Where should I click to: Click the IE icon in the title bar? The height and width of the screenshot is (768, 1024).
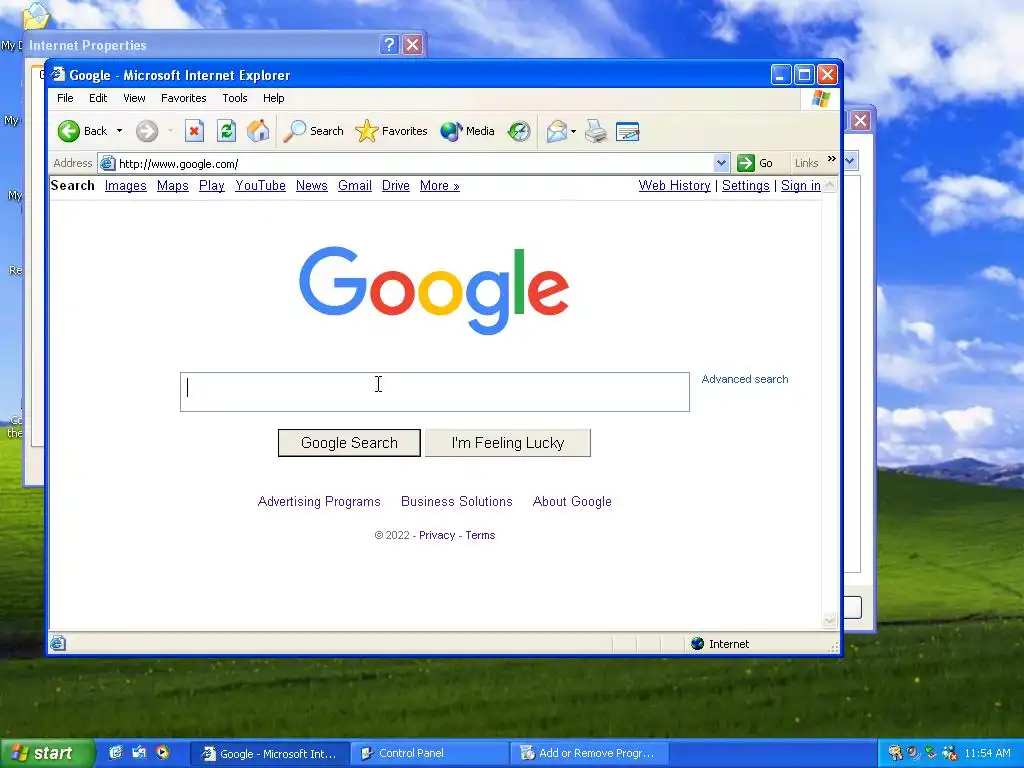coord(58,74)
